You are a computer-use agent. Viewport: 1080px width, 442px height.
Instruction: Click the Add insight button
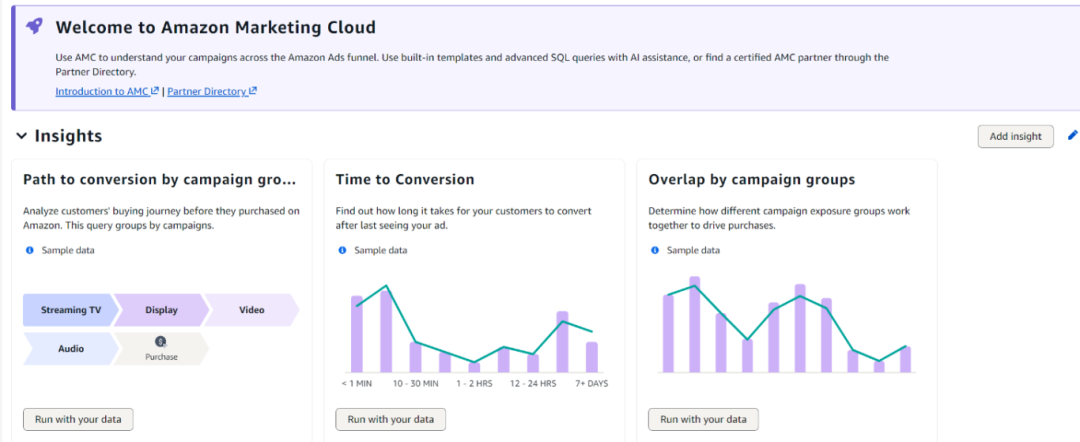(1014, 136)
